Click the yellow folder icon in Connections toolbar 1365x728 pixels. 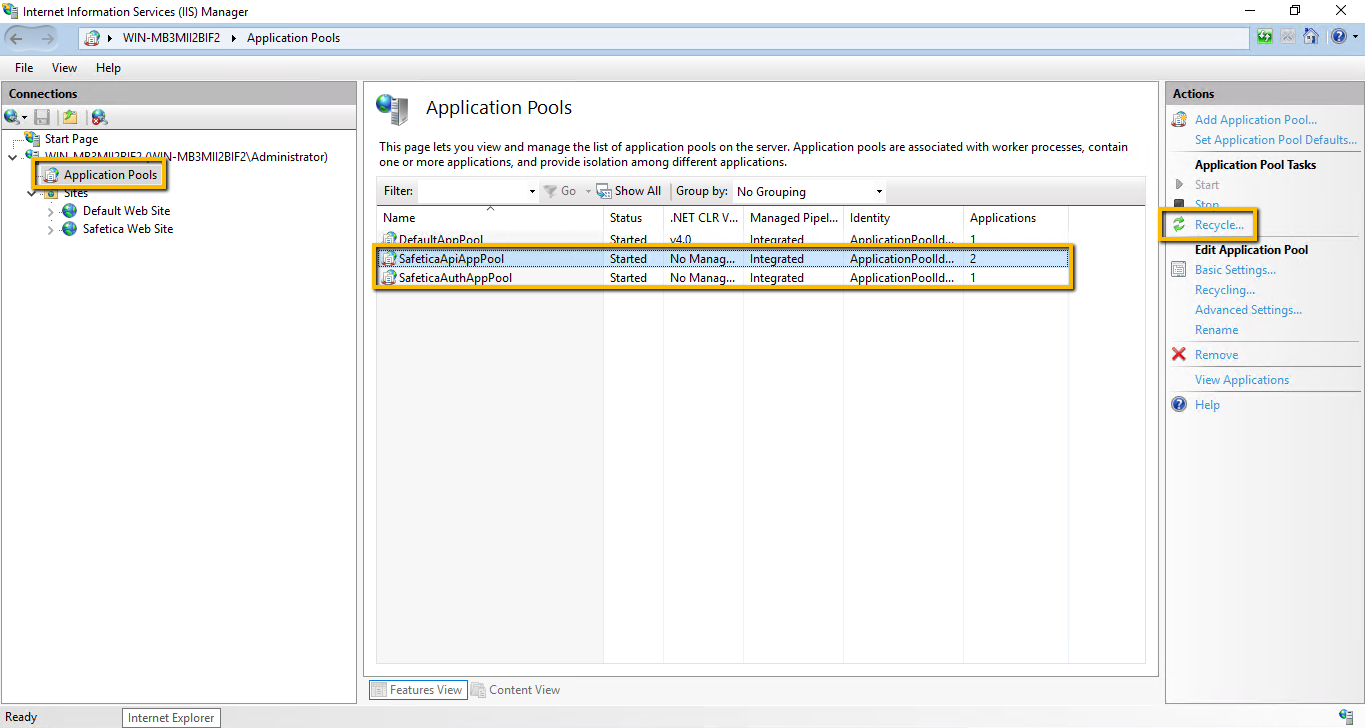69,117
